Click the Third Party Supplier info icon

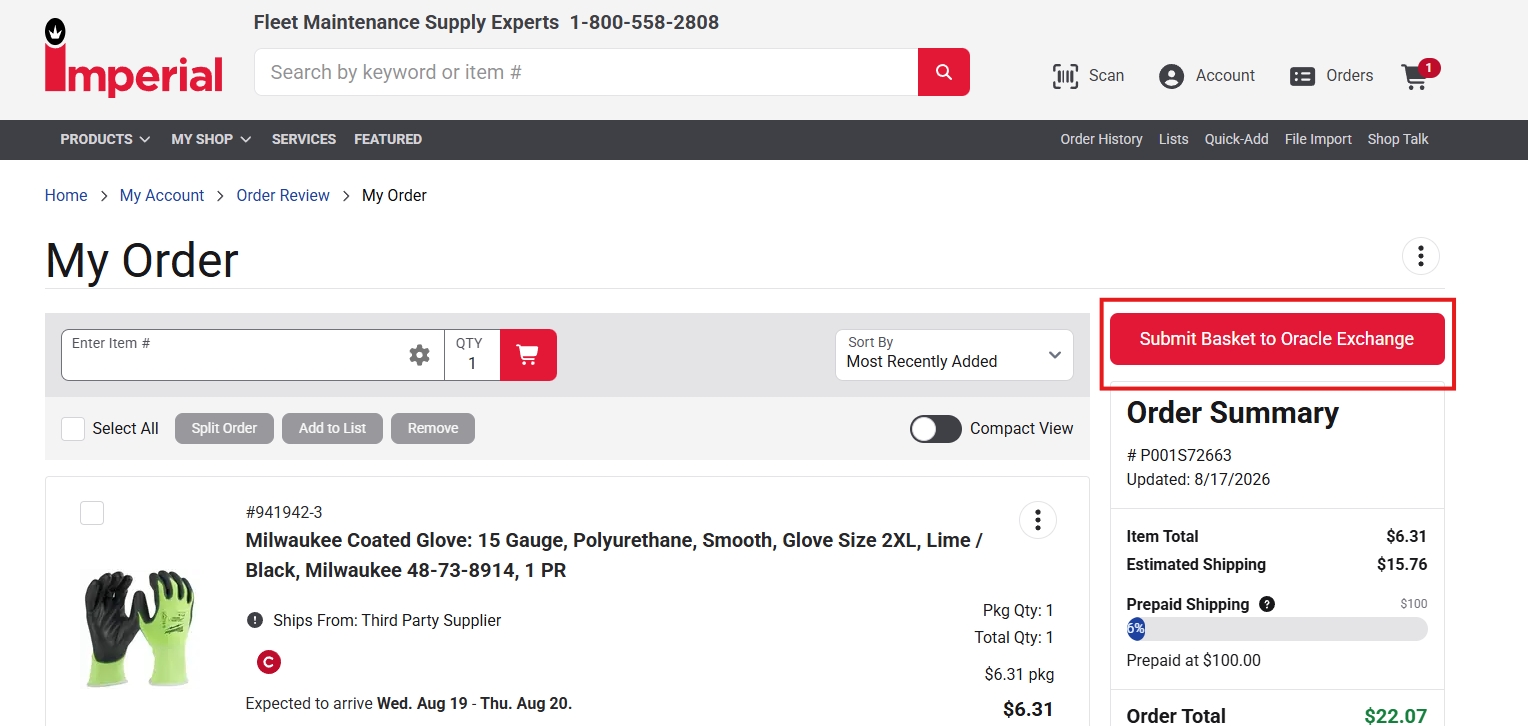[x=255, y=620]
